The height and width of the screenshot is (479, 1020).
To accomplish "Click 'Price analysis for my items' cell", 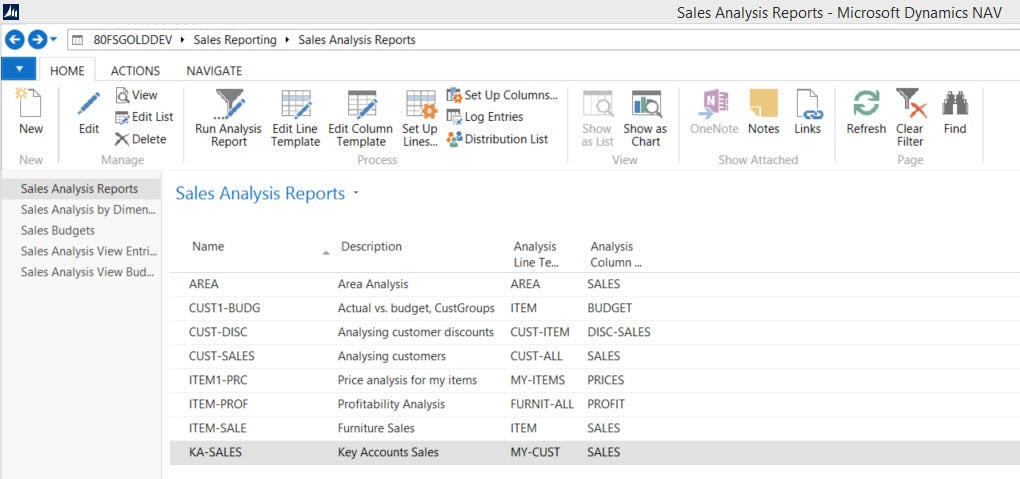I will pyautogui.click(x=407, y=380).
